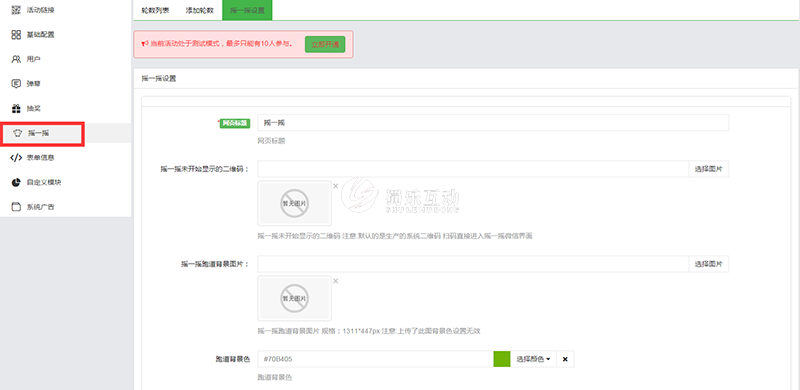Click the people icon for 用户
This screenshot has height=390, width=800.
[x=16, y=59]
